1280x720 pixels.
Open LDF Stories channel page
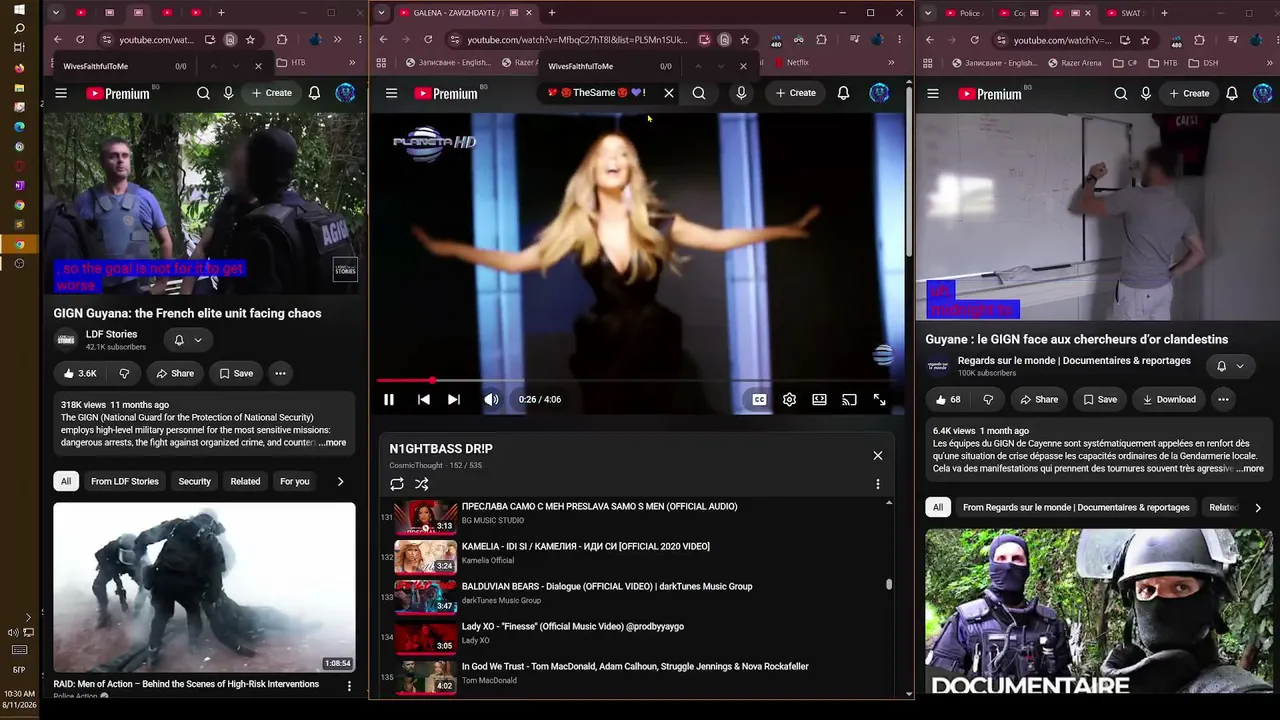click(x=111, y=334)
